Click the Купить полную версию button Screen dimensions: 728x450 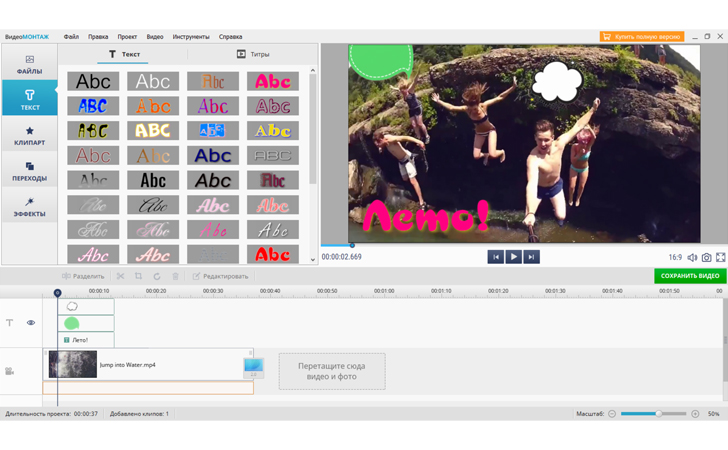[x=641, y=36]
